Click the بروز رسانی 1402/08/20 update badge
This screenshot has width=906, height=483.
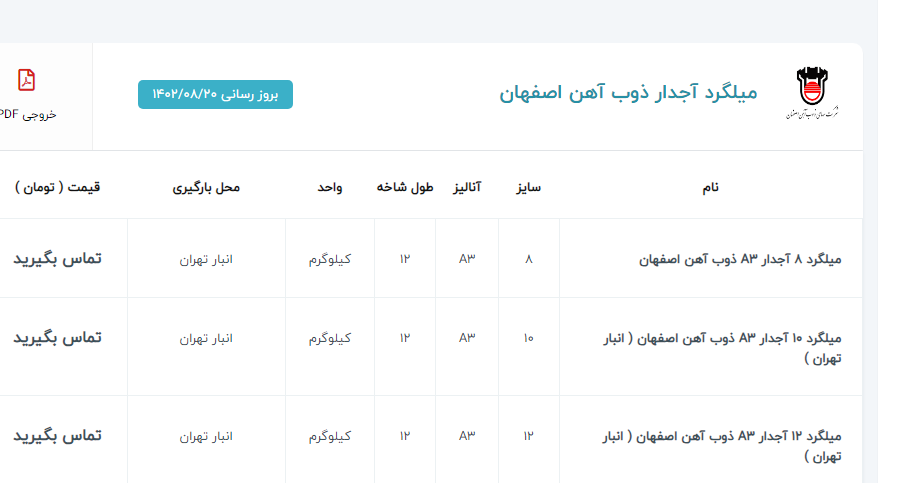[215, 94]
